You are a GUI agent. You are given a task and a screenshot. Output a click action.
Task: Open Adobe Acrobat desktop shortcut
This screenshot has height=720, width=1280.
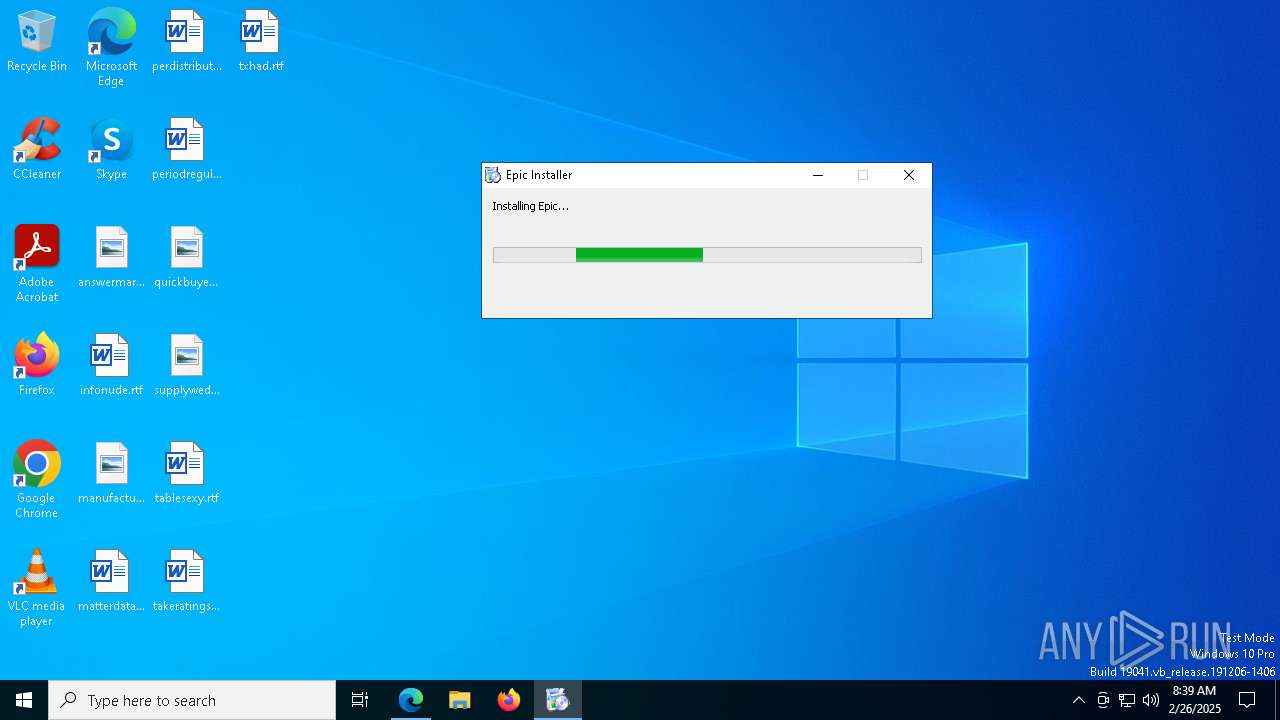(x=37, y=264)
